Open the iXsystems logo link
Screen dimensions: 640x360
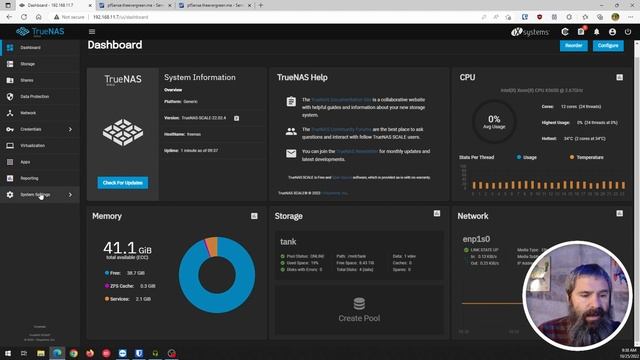pyautogui.click(x=530, y=32)
